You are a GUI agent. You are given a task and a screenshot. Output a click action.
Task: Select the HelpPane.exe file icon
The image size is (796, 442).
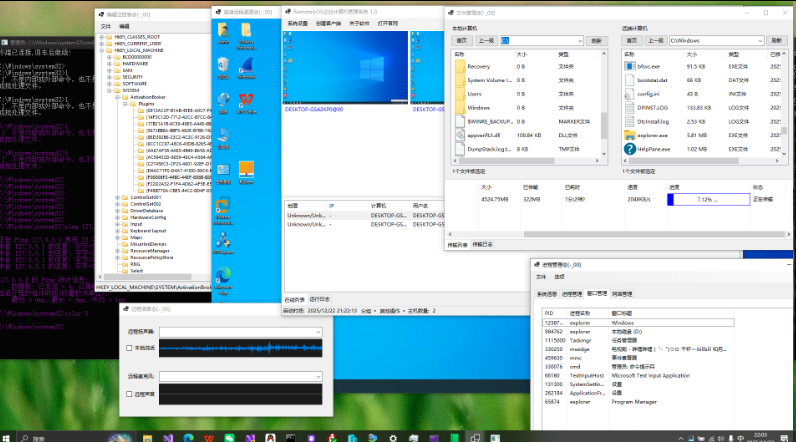628,148
